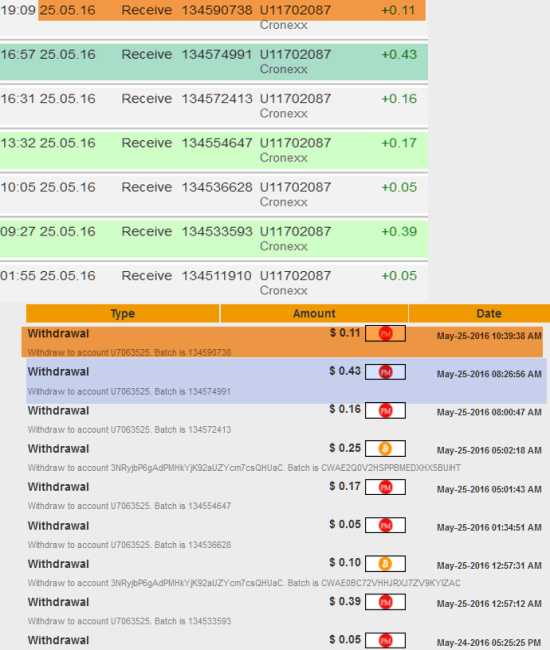This screenshot has width=550, height=650.
Task: Select the blue highlighted $0.43 Withdrawal row
Action: point(286,381)
